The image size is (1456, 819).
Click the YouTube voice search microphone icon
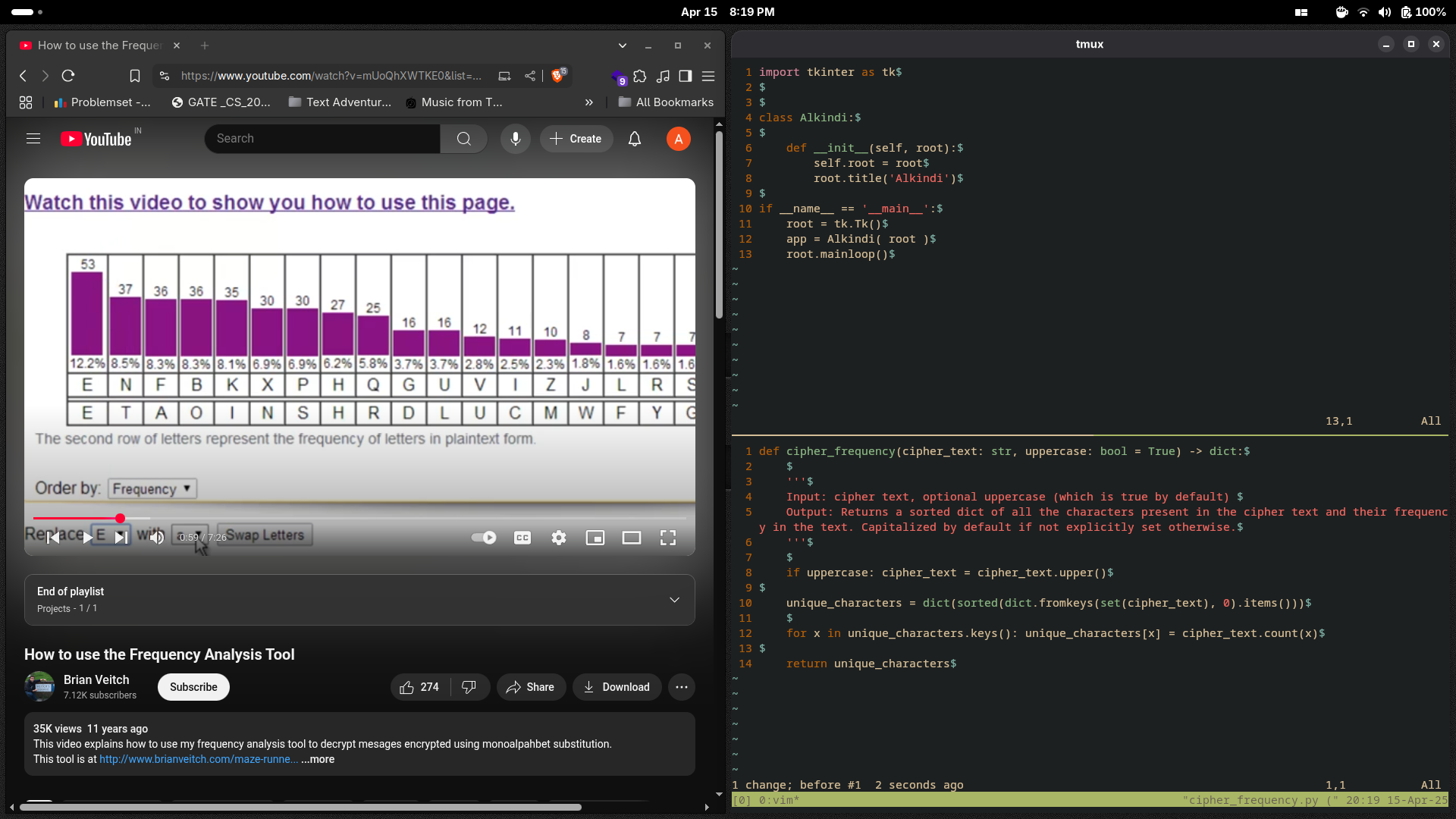tap(515, 139)
